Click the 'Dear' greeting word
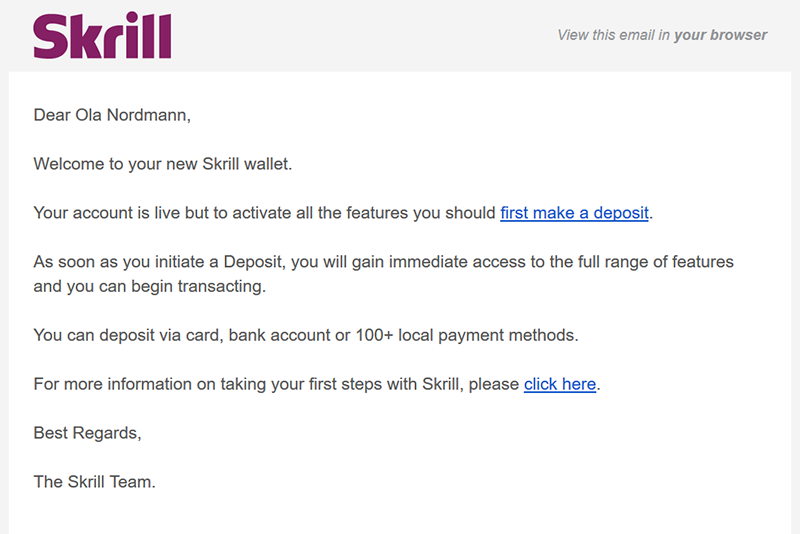 point(52,115)
